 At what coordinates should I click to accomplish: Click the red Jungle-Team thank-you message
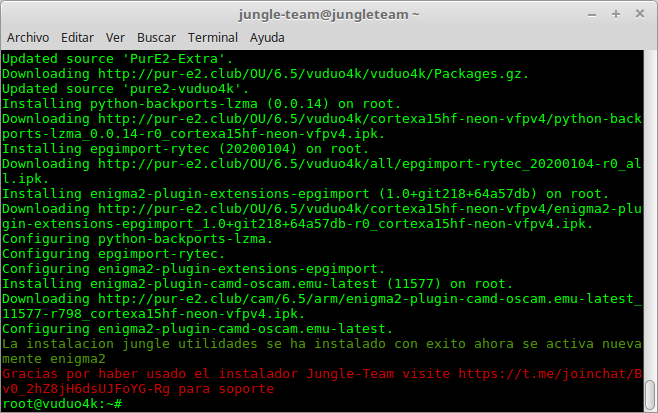200,373
